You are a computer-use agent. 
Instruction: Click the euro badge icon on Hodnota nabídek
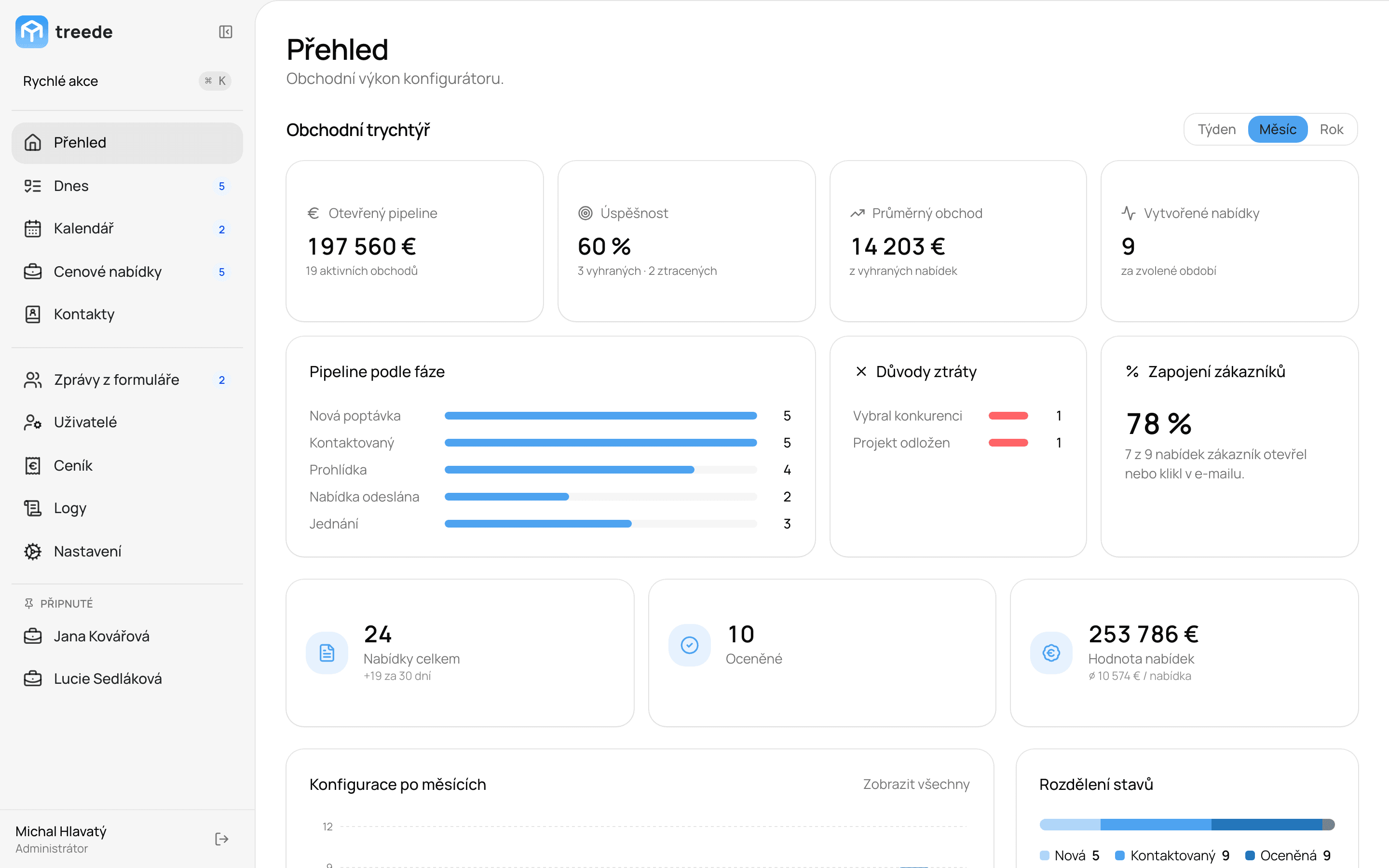tap(1051, 653)
